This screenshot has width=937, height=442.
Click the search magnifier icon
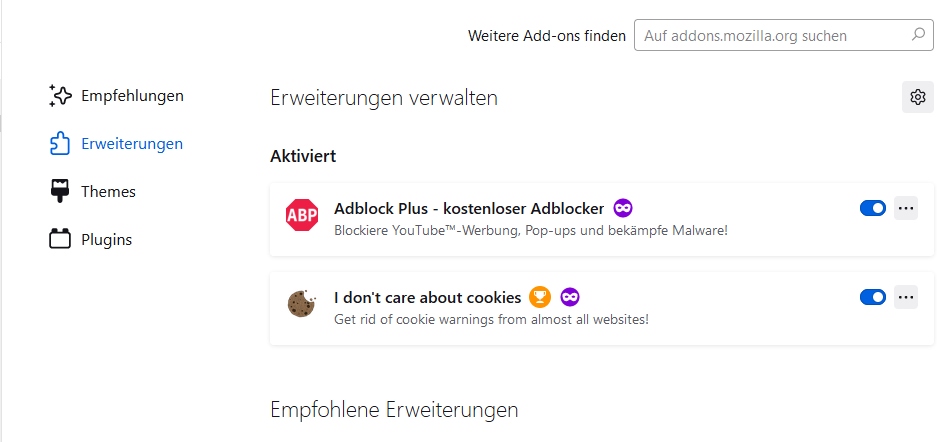918,35
